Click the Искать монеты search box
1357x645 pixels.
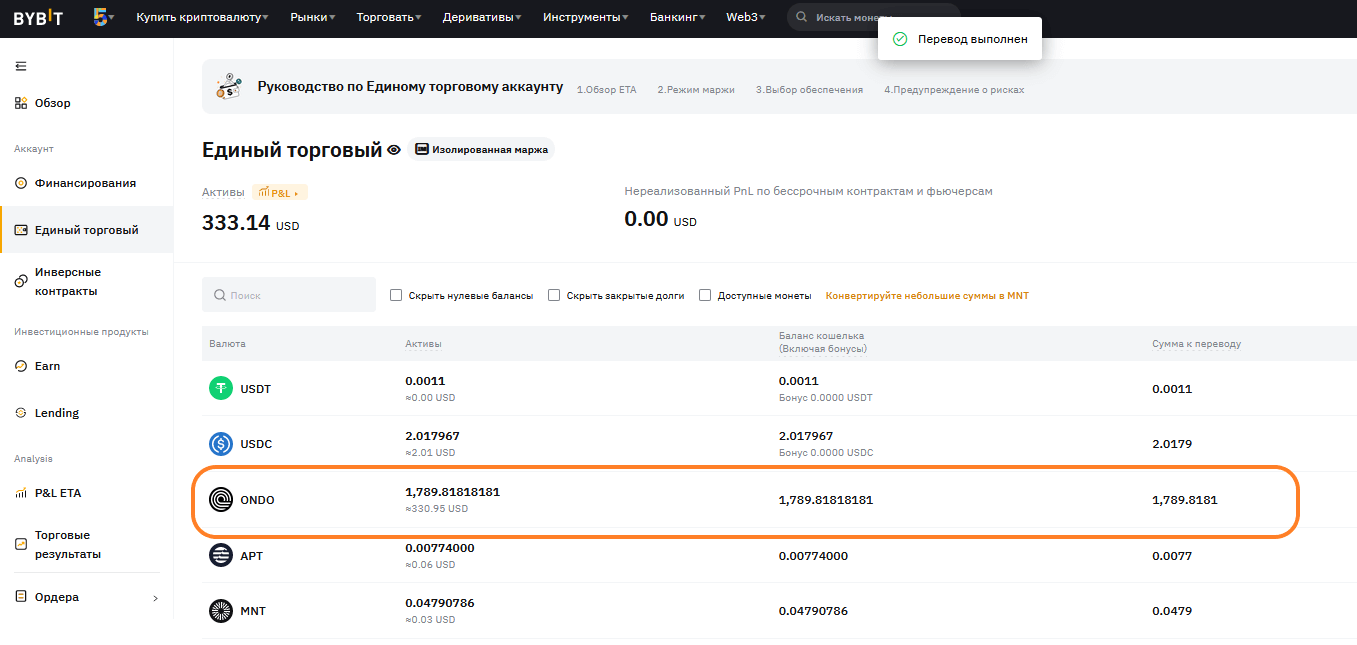(x=873, y=18)
